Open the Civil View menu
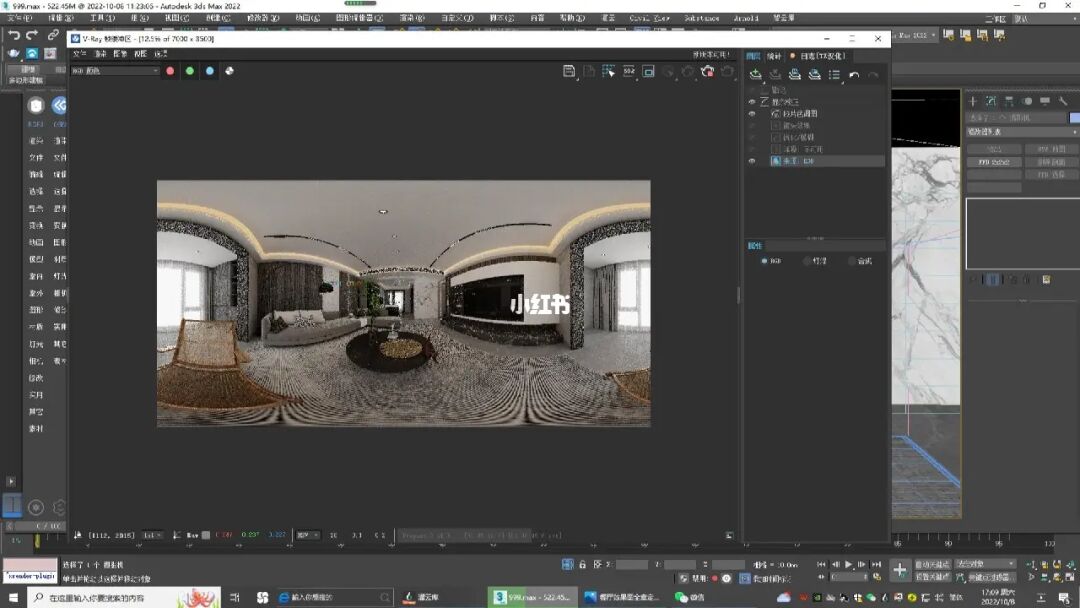This screenshot has width=1080, height=608. [650, 18]
